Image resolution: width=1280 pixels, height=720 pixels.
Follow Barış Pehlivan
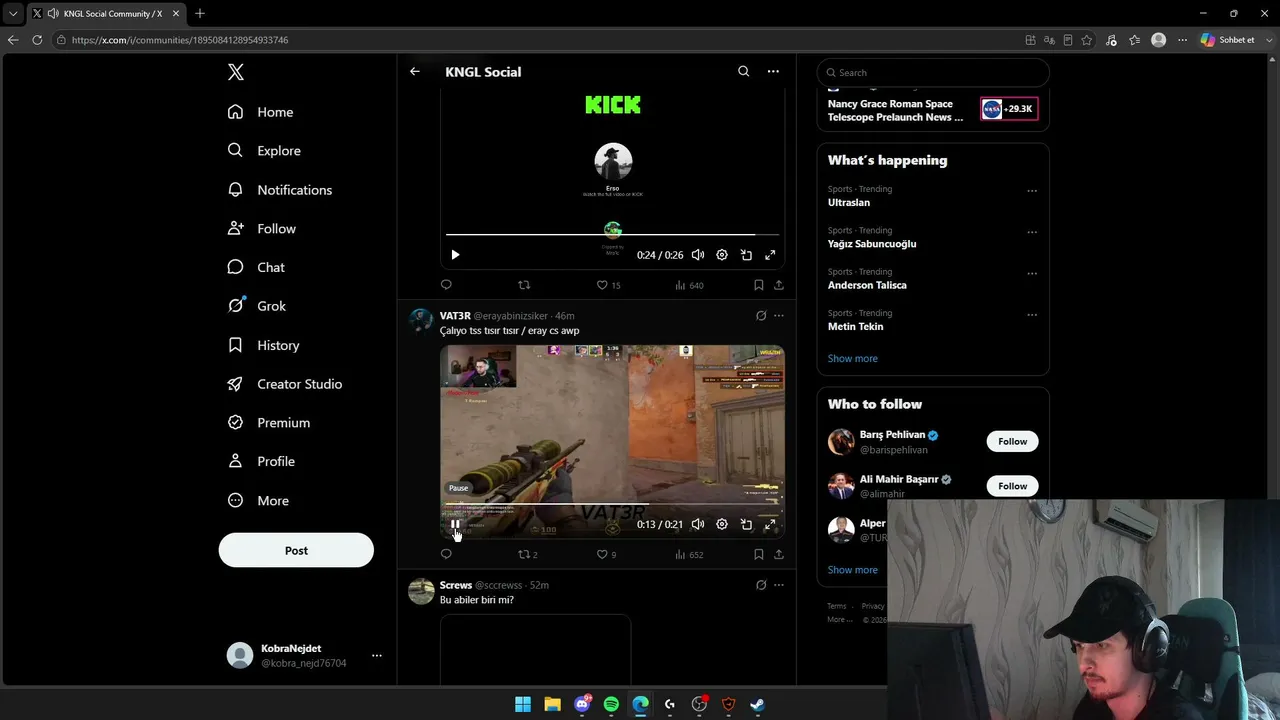[1012, 441]
